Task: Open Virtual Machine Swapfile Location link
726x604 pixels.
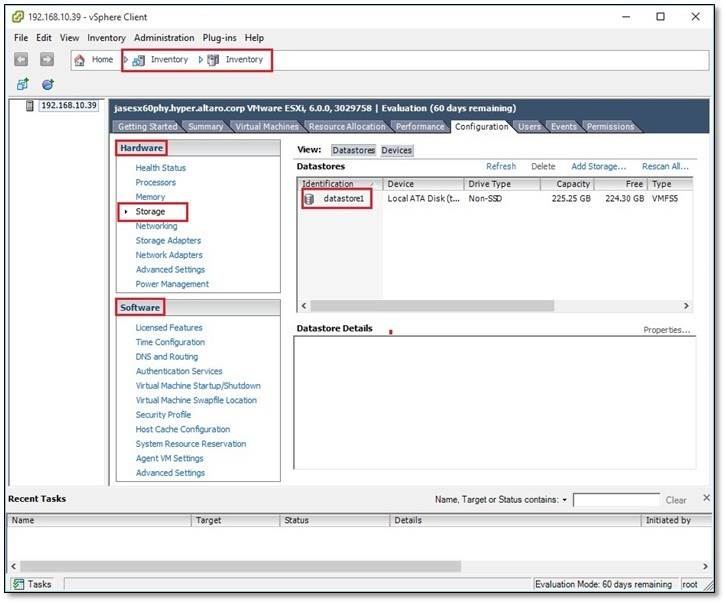Action: [196, 400]
